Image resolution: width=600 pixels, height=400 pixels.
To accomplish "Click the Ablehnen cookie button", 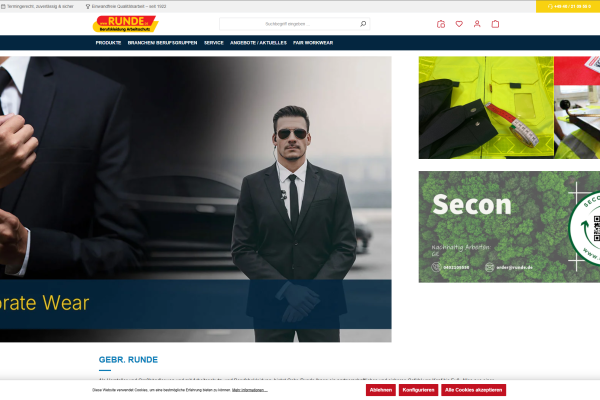I will coord(380,390).
